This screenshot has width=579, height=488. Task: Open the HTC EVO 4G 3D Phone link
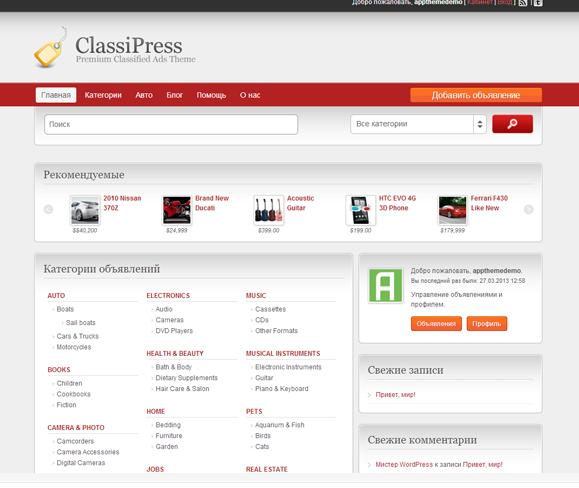[x=397, y=203]
